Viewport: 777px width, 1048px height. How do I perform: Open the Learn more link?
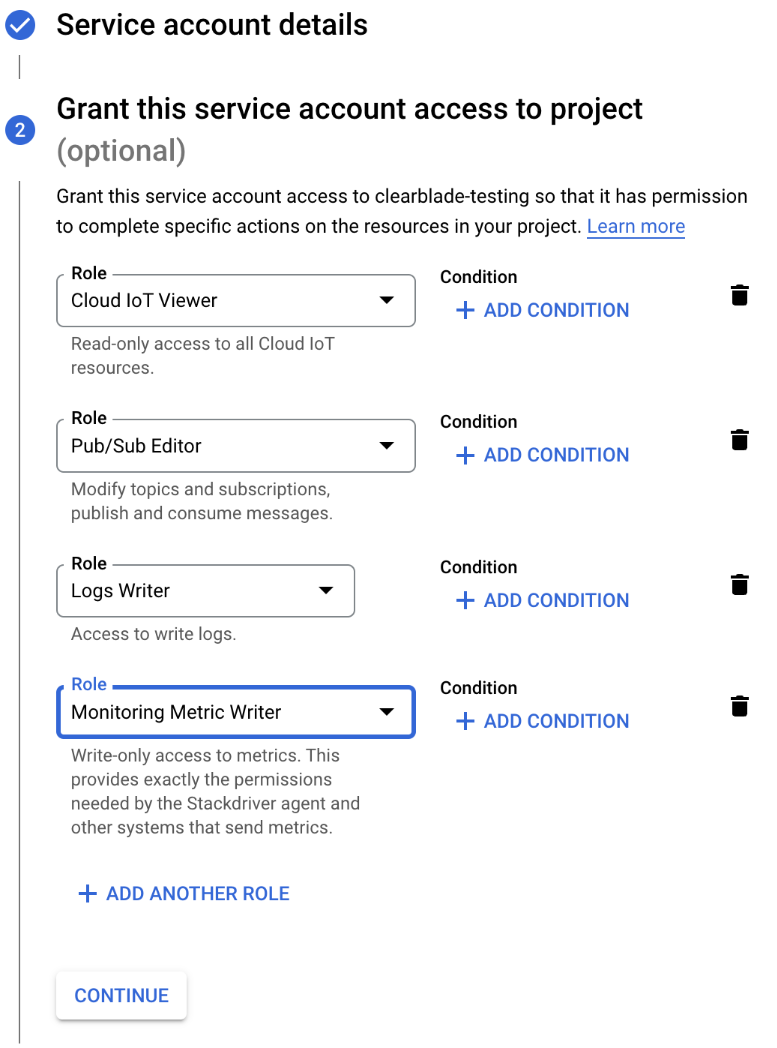pyautogui.click(x=636, y=226)
